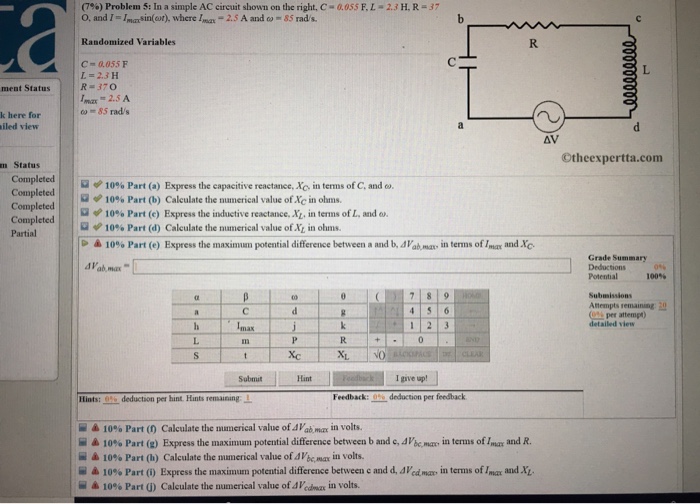Click the Feedback button
700x504 pixels.
[x=358, y=379]
